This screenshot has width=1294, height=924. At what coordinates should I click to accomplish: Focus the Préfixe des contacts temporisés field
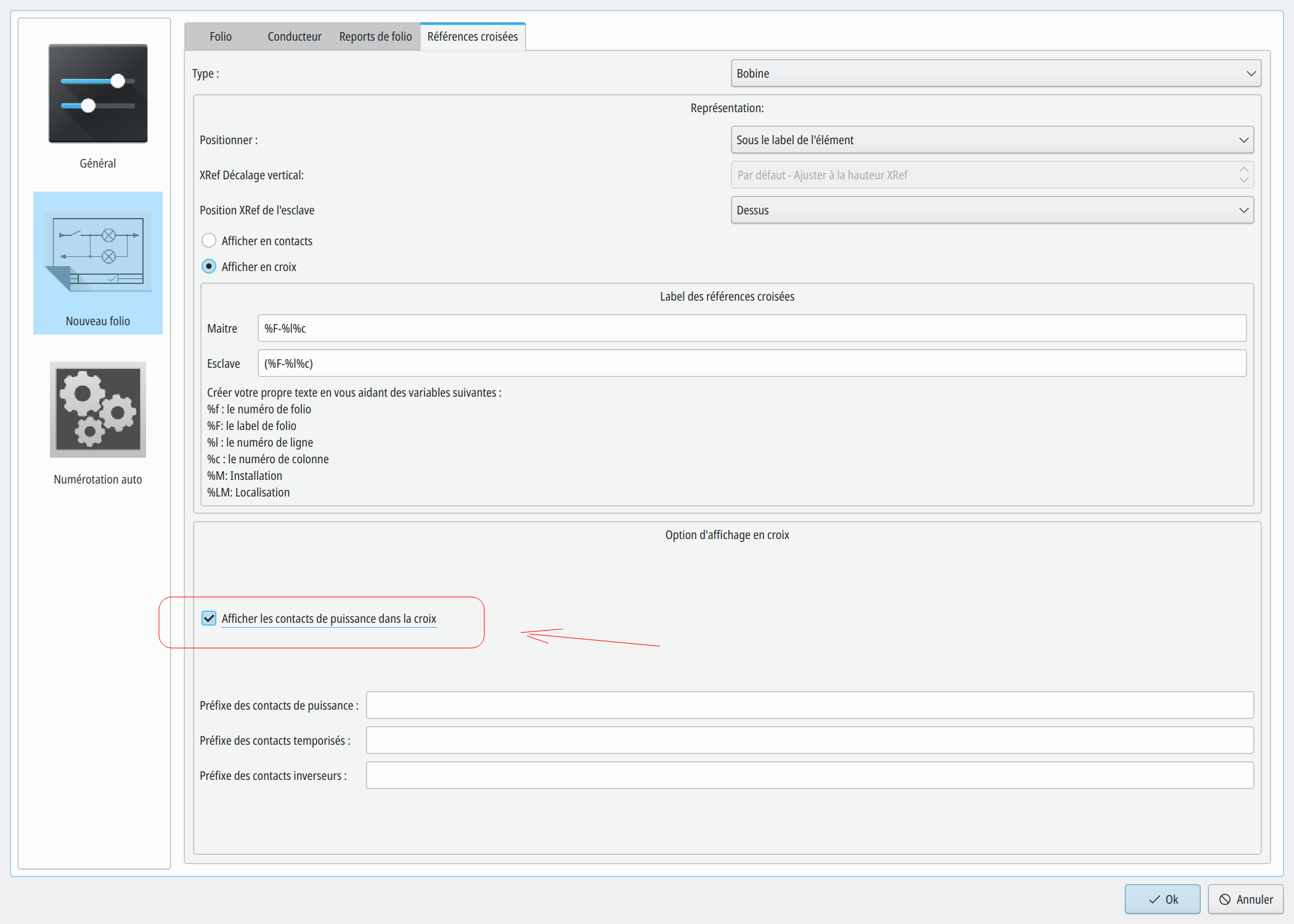pyautogui.click(x=810, y=740)
